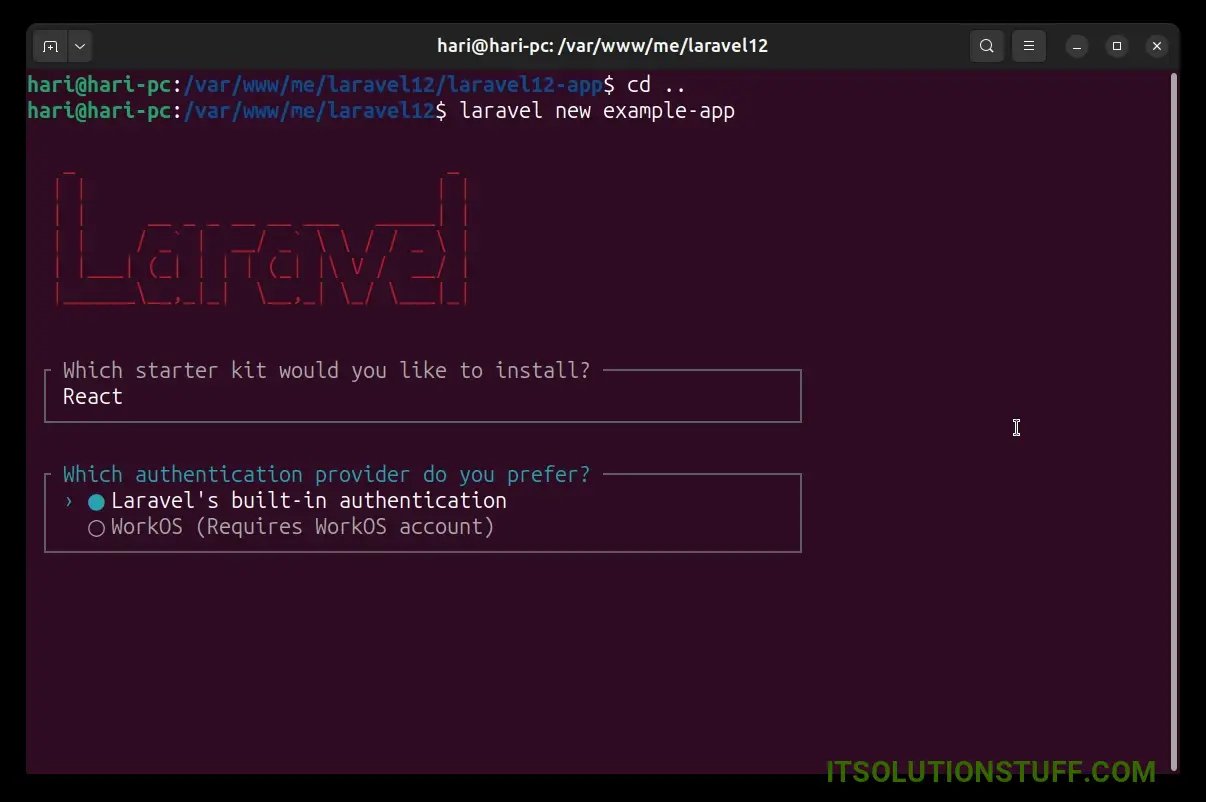Open a new terminal tab

point(51,46)
